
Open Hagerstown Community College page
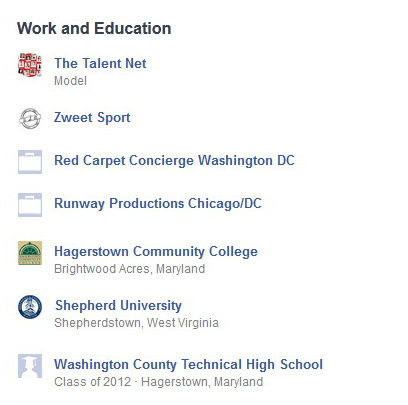pyautogui.click(x=156, y=251)
